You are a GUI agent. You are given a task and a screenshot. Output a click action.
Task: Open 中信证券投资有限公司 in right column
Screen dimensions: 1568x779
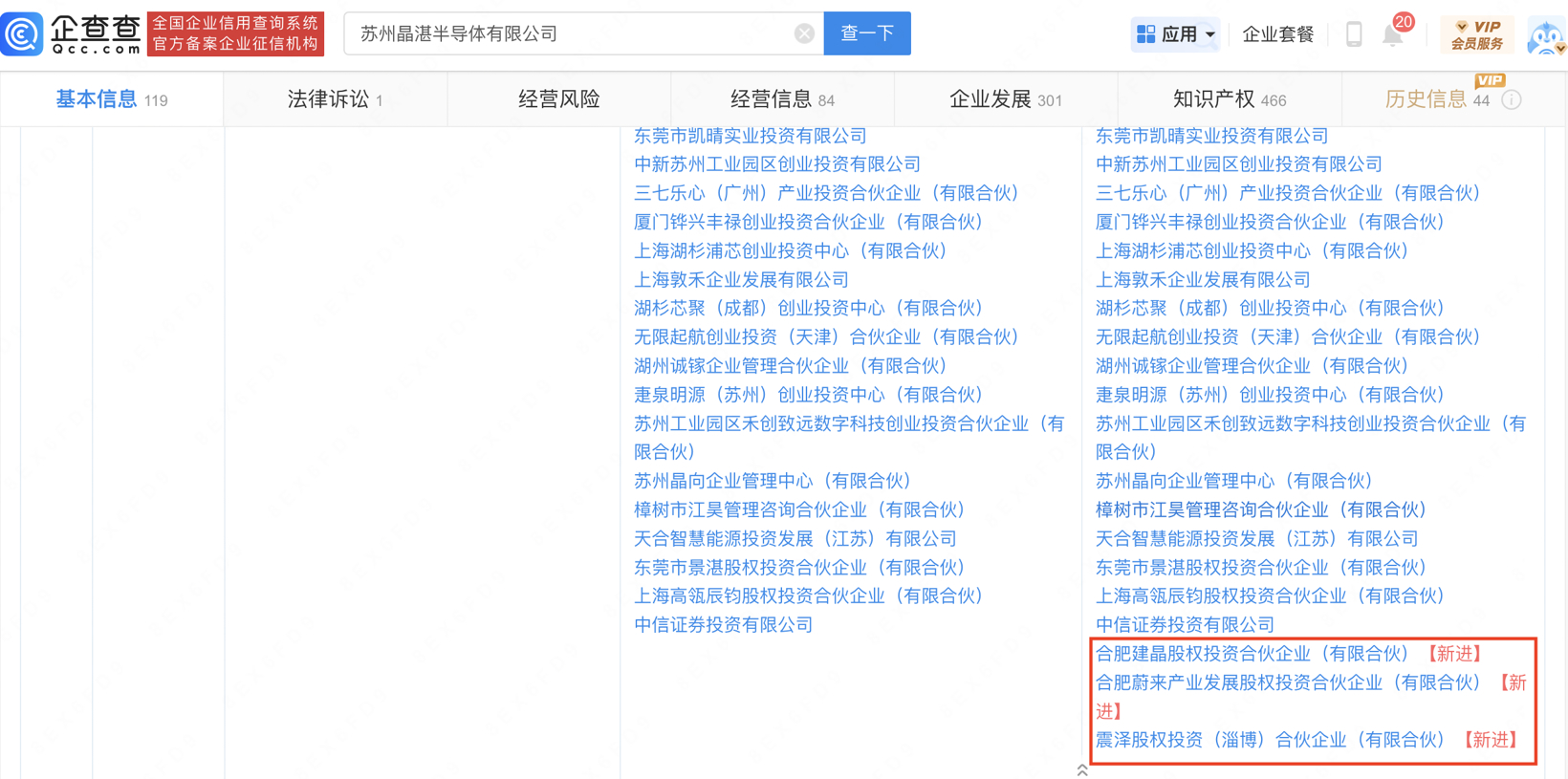1185,624
